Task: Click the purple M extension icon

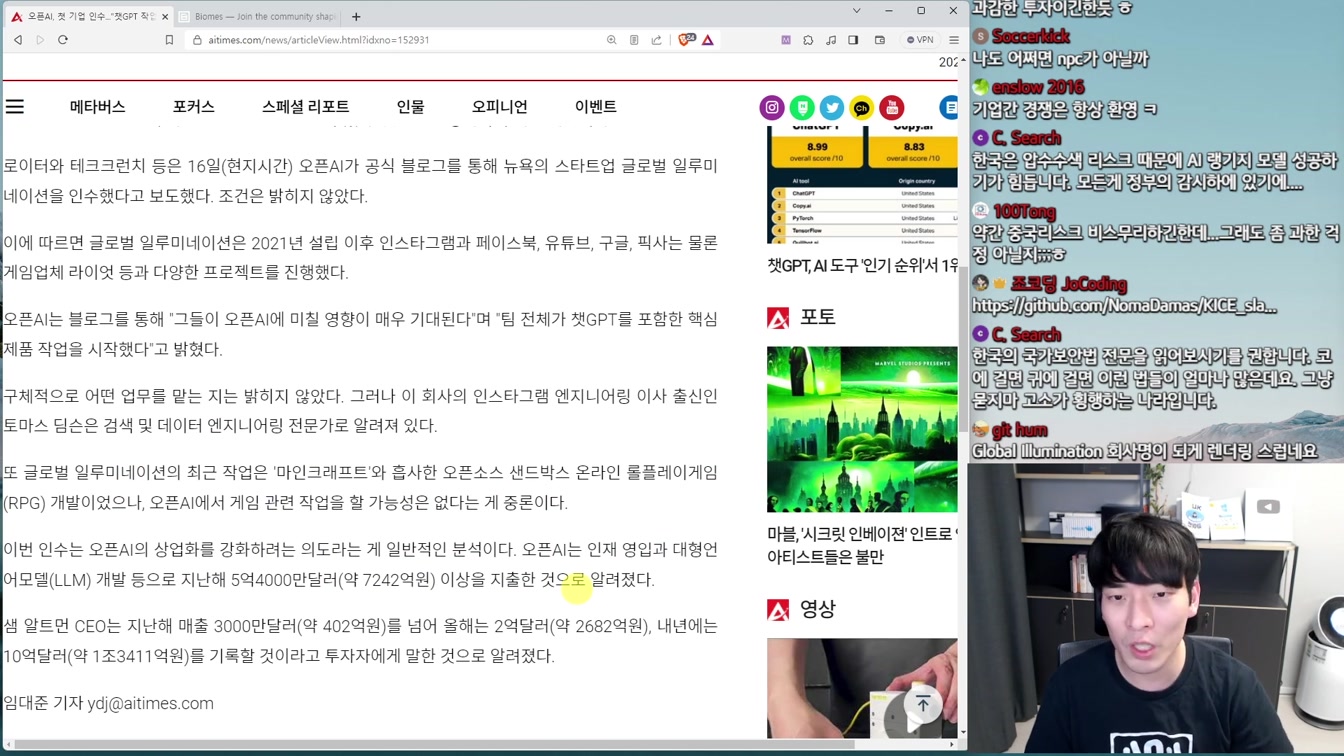Action: (786, 40)
